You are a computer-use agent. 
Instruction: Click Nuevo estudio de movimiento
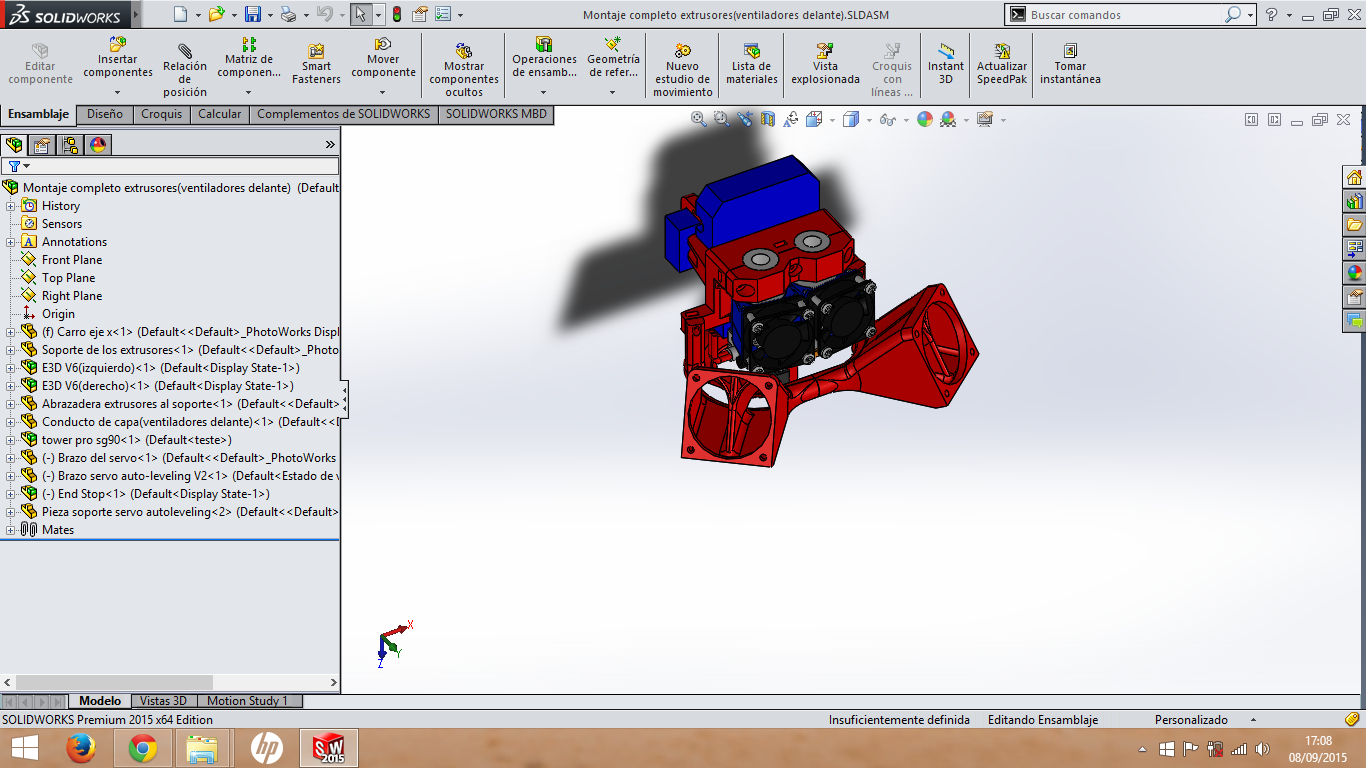pos(682,72)
